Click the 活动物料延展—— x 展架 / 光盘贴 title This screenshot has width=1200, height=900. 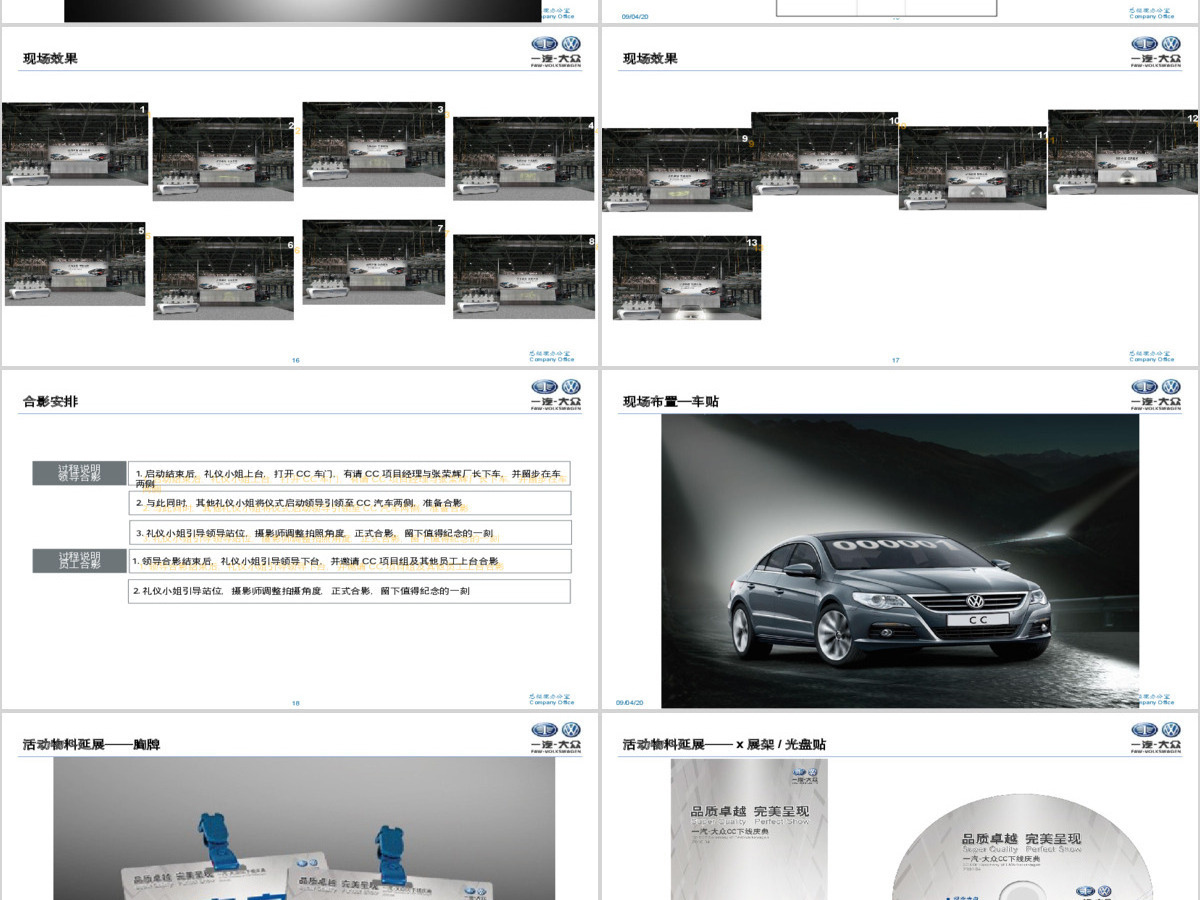tap(724, 744)
